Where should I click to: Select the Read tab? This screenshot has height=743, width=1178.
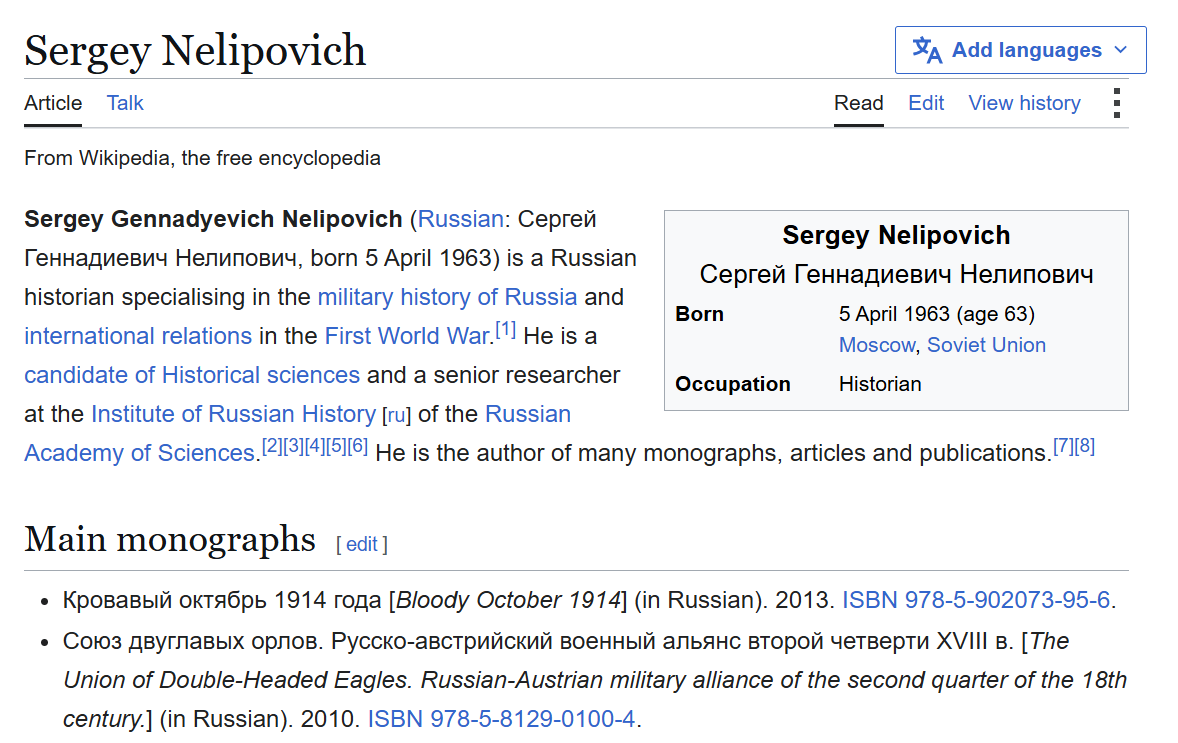pyautogui.click(x=859, y=103)
